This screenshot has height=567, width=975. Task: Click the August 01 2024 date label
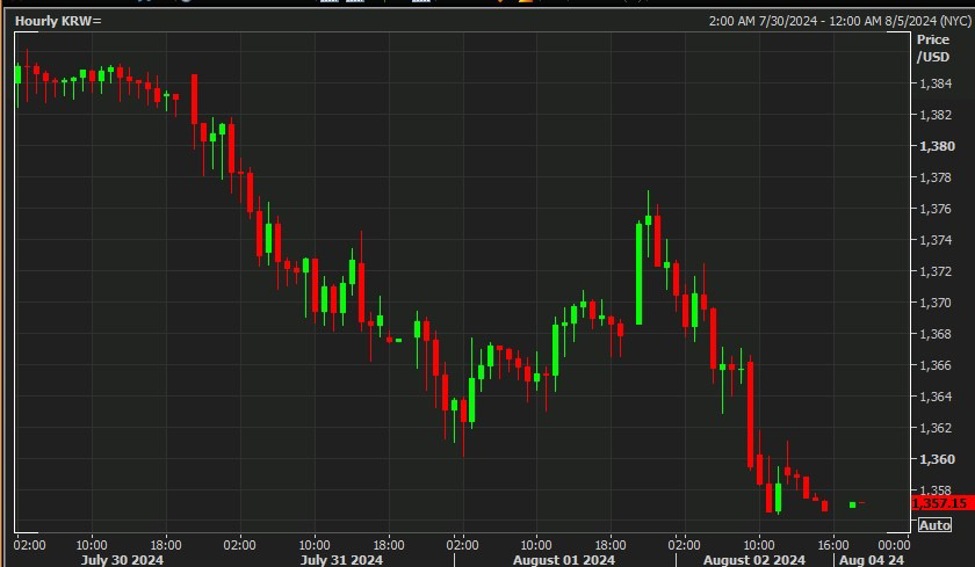563,560
